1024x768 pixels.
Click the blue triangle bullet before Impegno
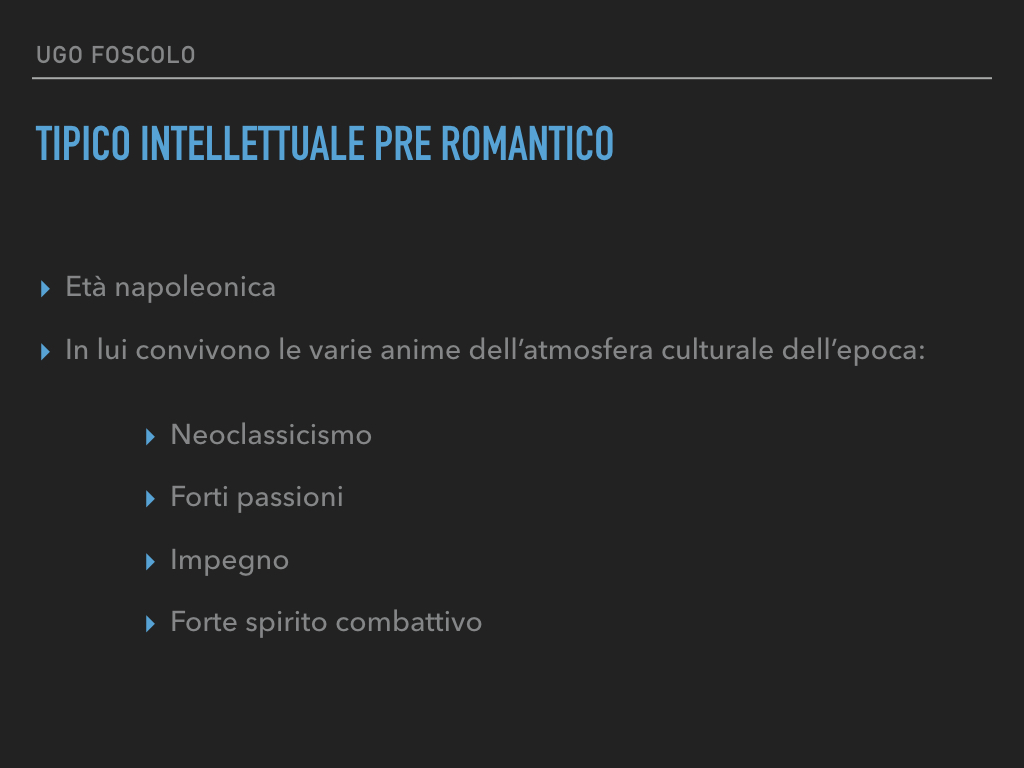click(150, 562)
